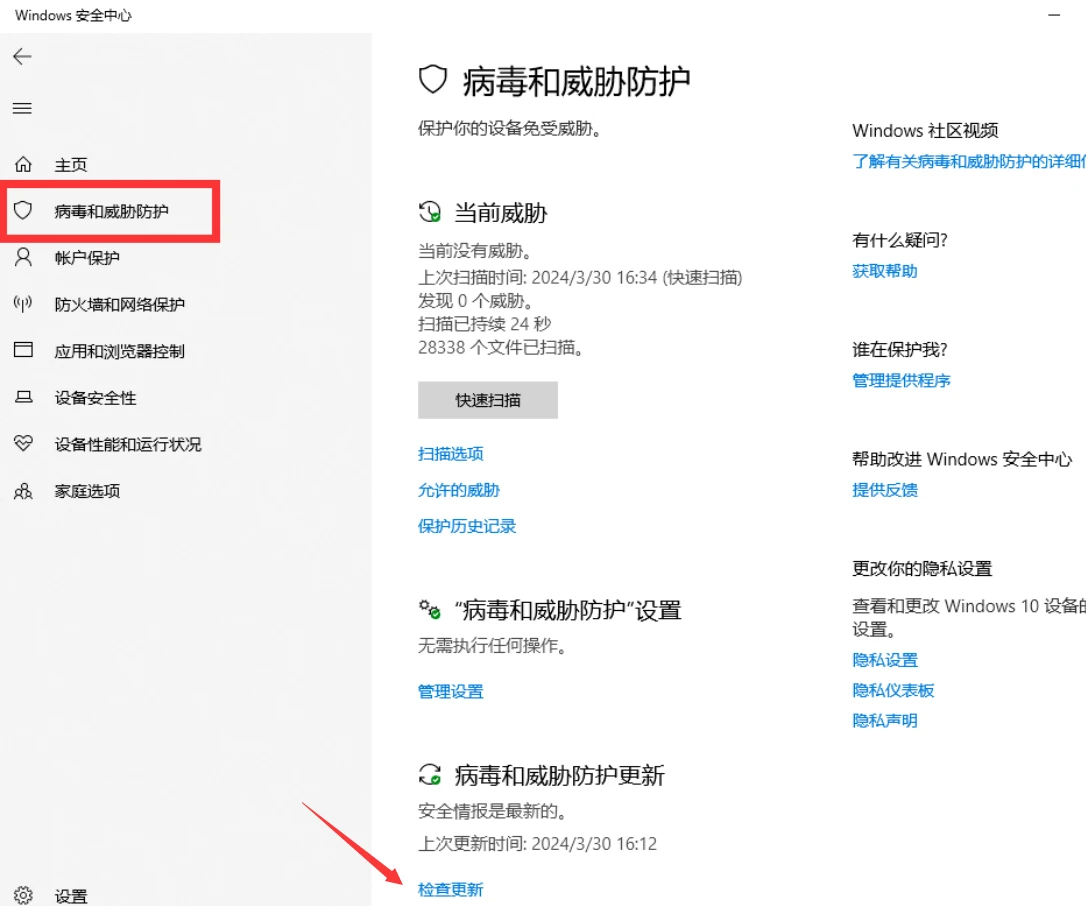Open 设置 at sidebar bottom
Viewport: 1086px width, 906px height.
click(x=71, y=896)
